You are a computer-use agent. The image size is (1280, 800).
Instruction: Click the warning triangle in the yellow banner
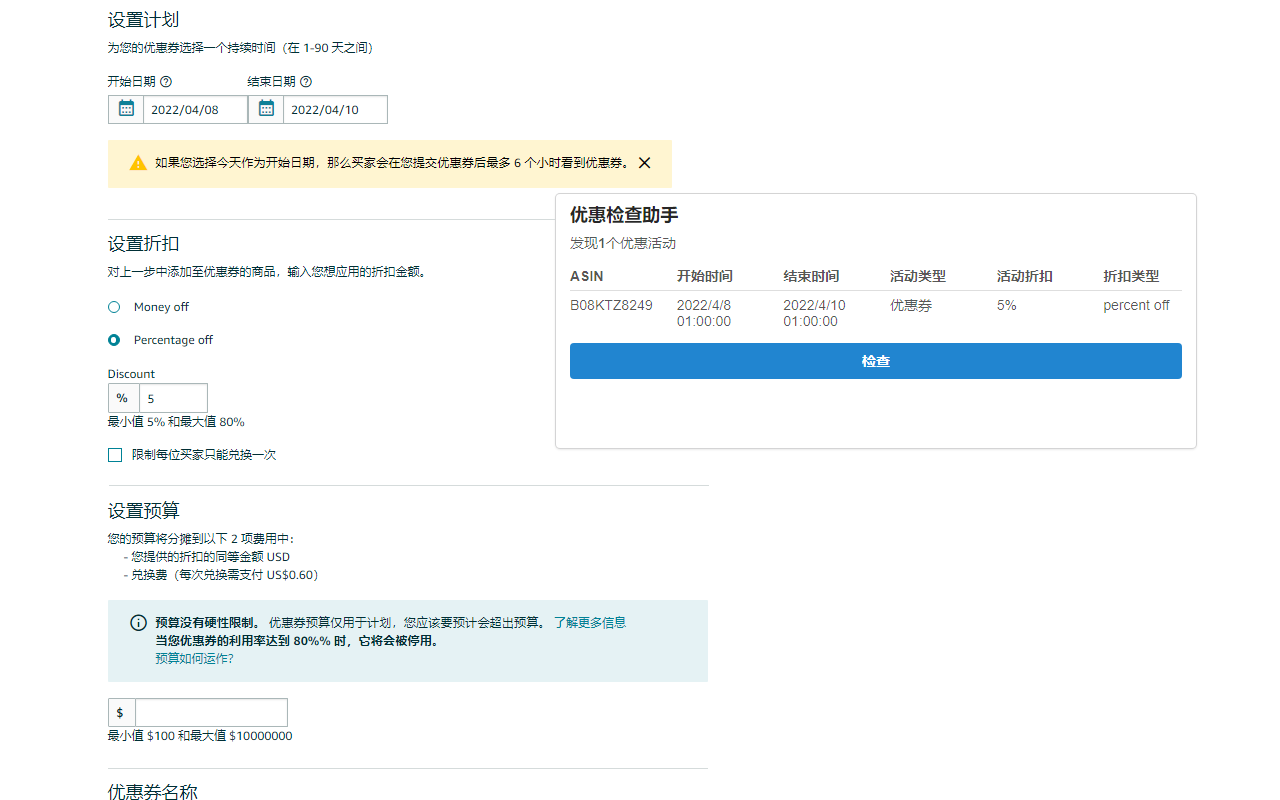[x=137, y=162]
